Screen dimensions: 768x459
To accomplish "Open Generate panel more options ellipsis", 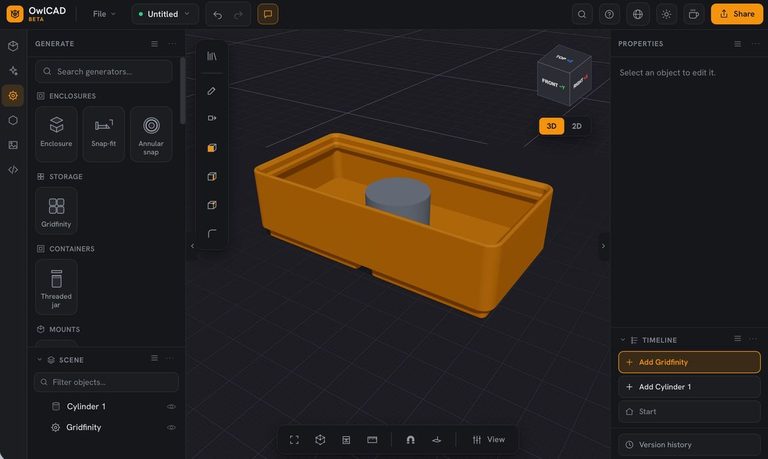I will tap(172, 44).
